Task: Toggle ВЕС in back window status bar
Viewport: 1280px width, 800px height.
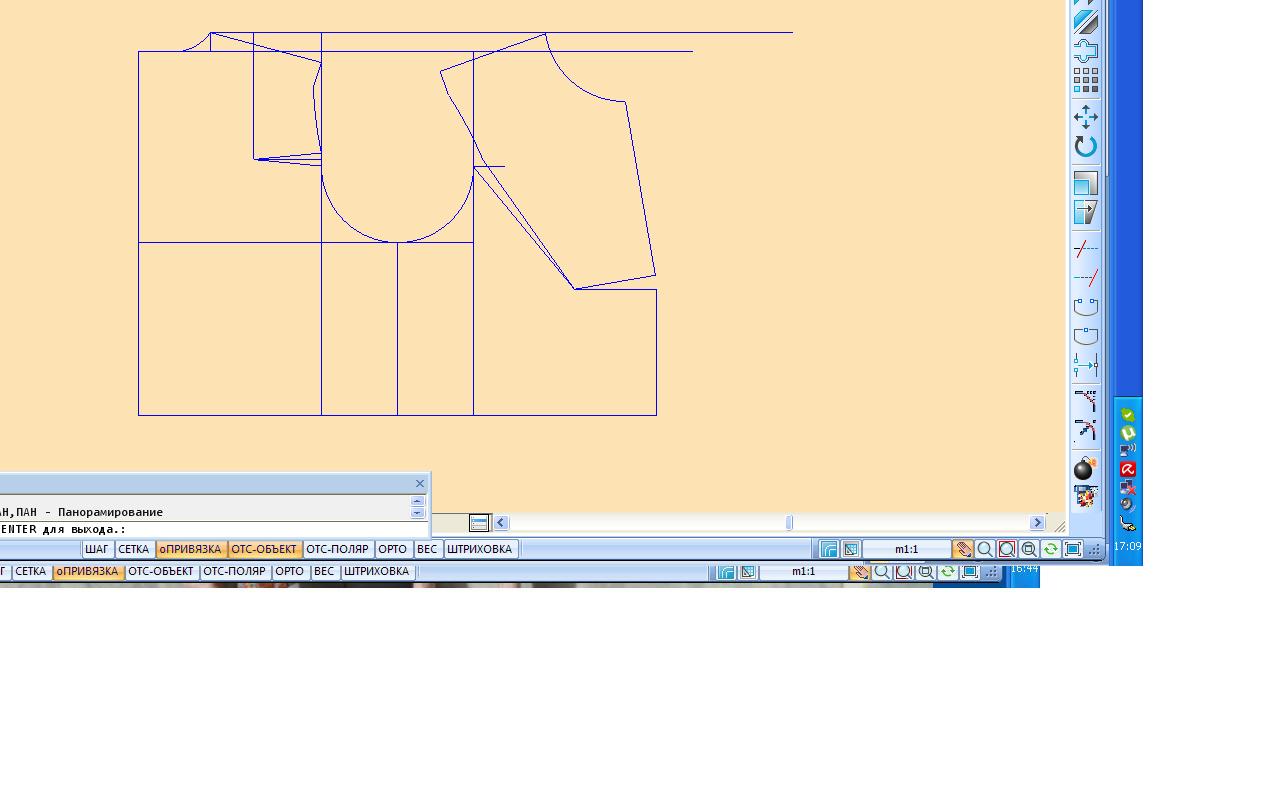Action: click(x=324, y=572)
